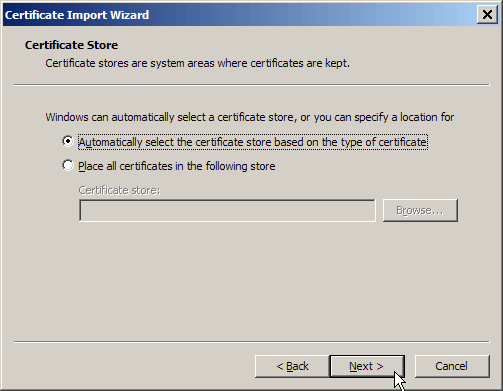The image size is (503, 391).
Task: Click the Certificate Import Wizard title bar text
Action: click(77, 15)
